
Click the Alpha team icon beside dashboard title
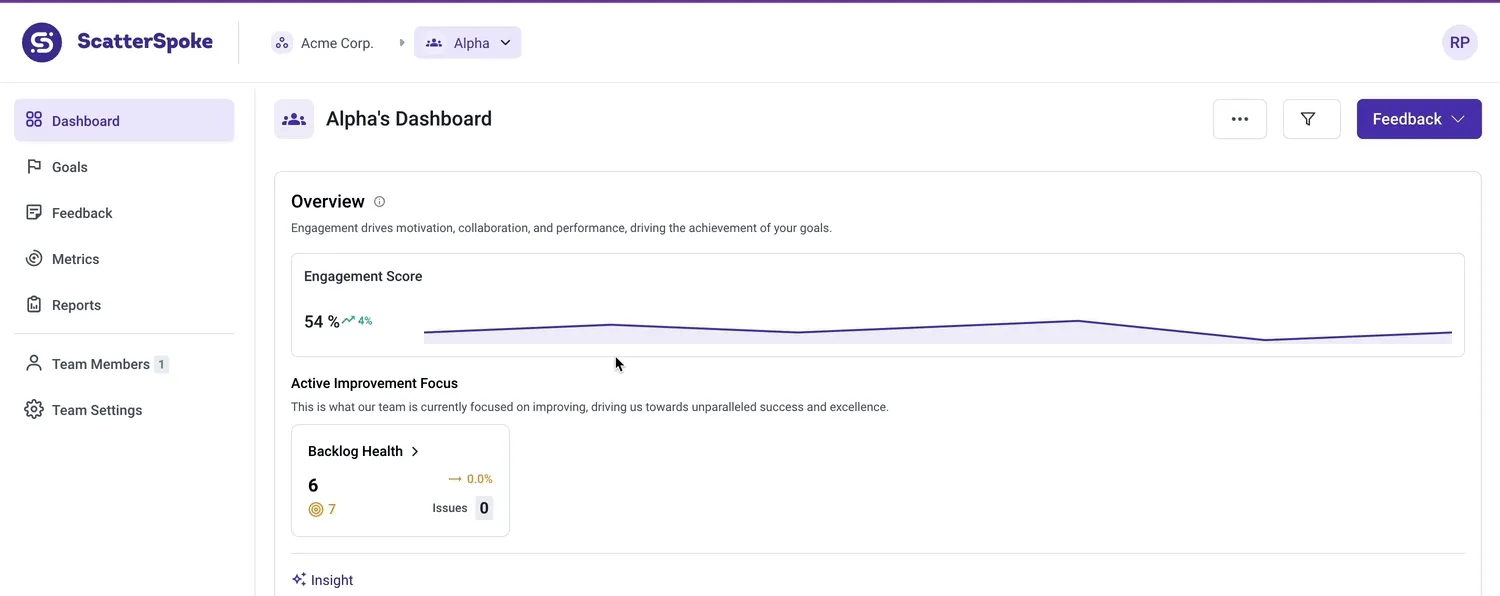pyautogui.click(x=294, y=119)
